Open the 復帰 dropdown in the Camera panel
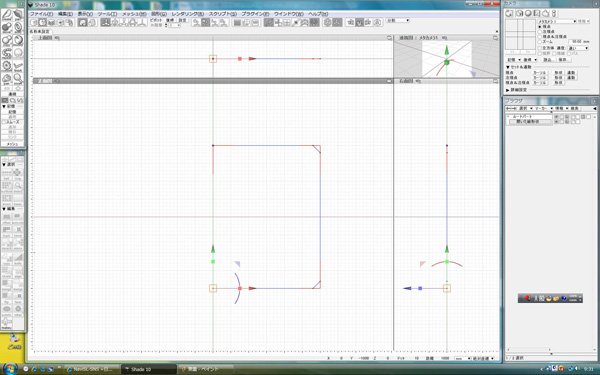This screenshot has width=600, height=375. coord(530,60)
